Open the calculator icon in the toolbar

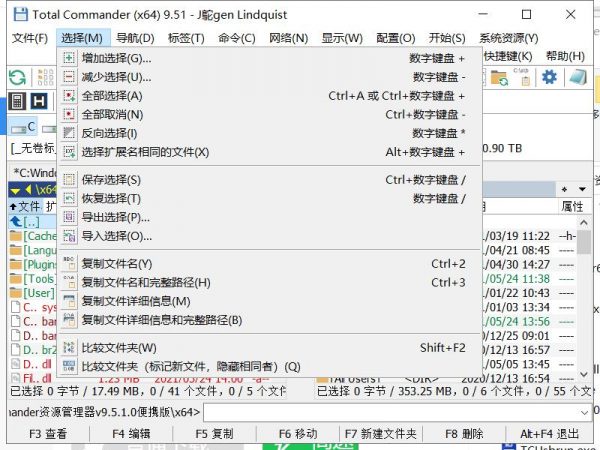[17, 101]
